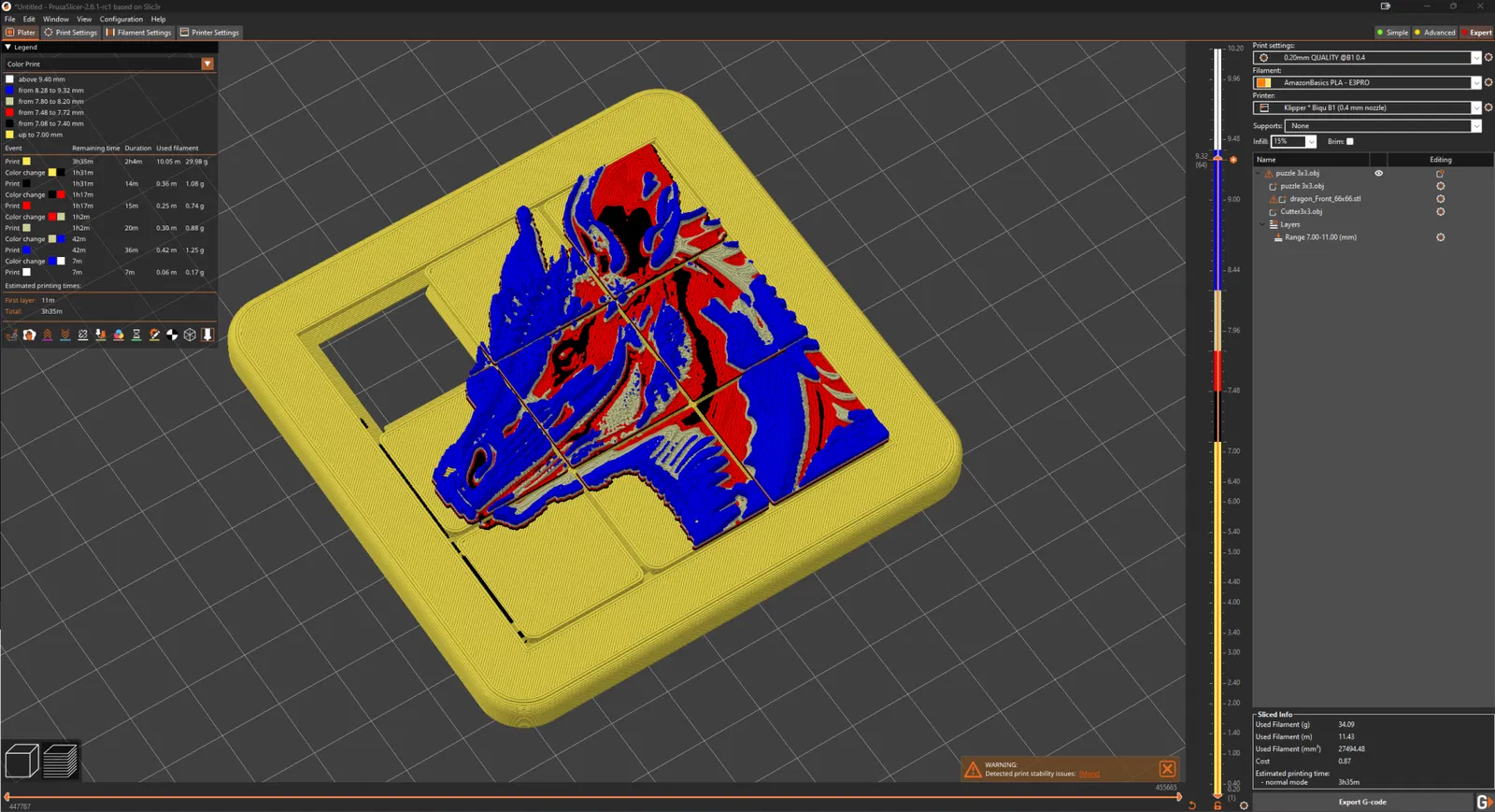
Task: Switch to the Plater tab
Action: click(x=21, y=33)
